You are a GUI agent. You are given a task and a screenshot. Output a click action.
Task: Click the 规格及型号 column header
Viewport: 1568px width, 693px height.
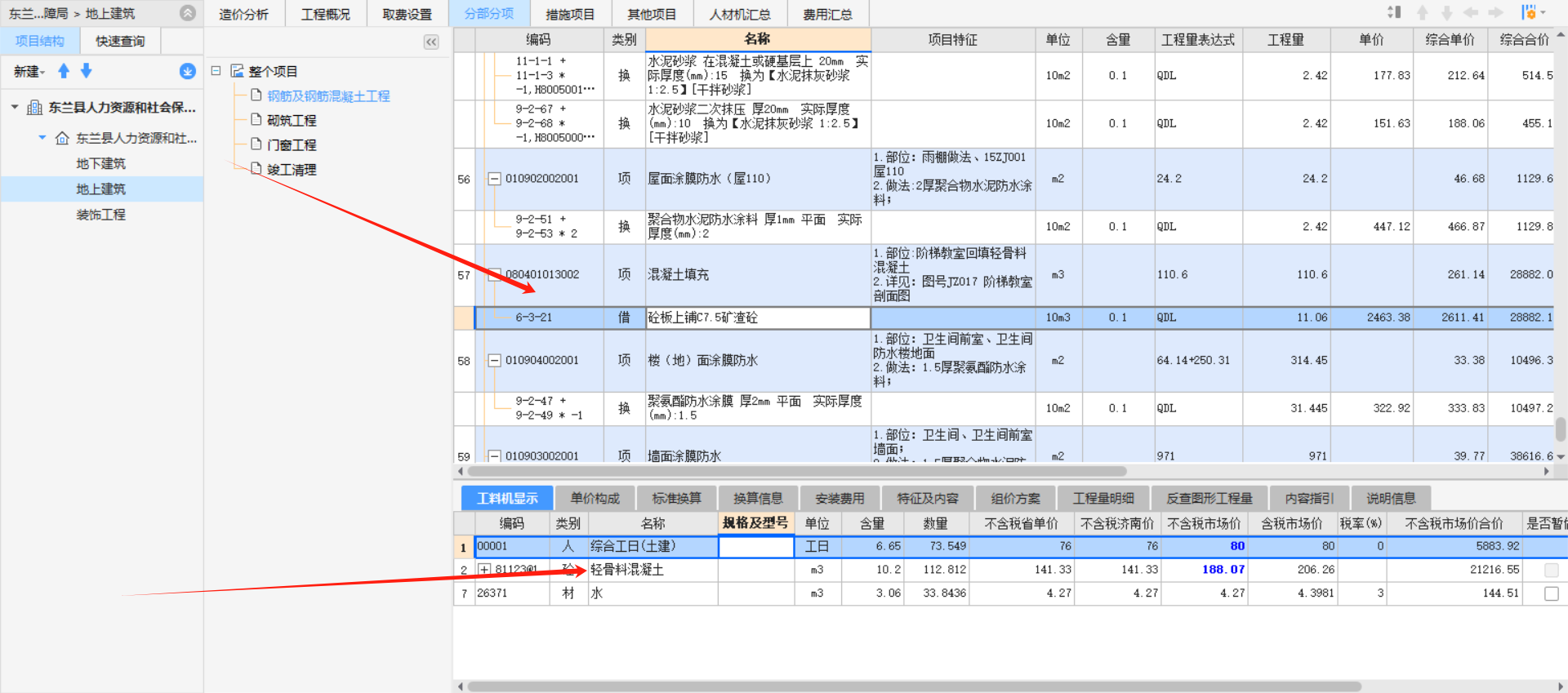[755, 522]
